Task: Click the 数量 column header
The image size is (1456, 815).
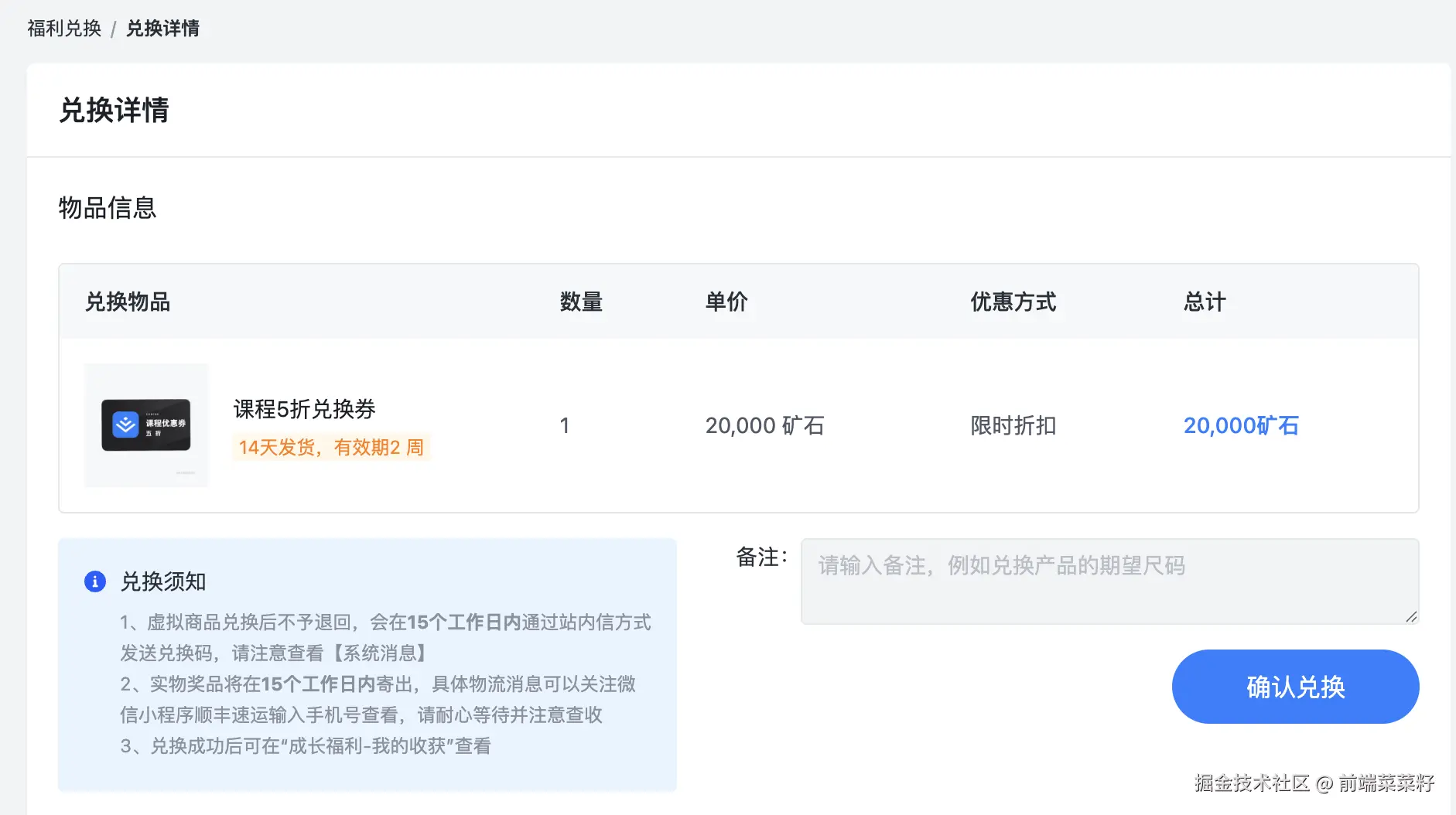Action: click(x=582, y=302)
